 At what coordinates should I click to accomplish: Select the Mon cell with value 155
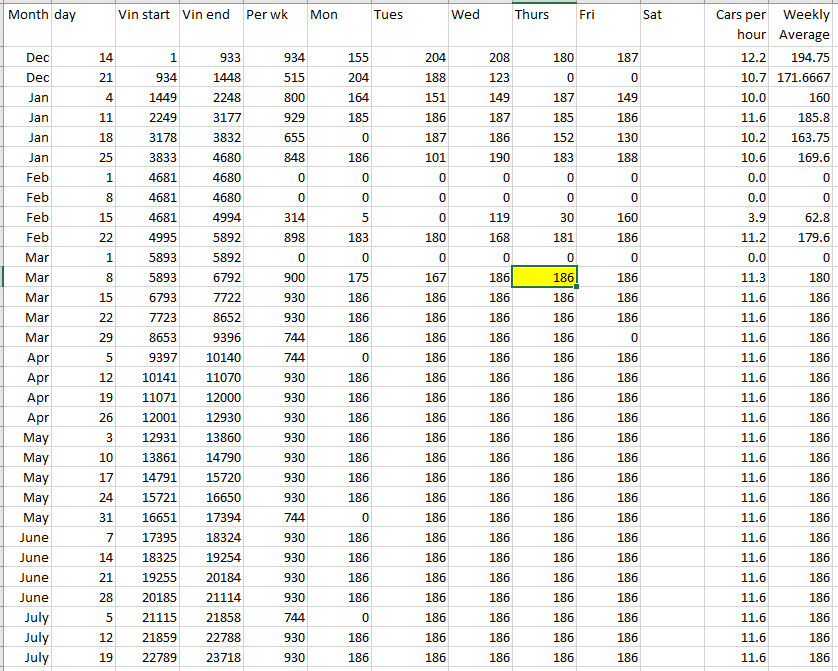point(338,58)
